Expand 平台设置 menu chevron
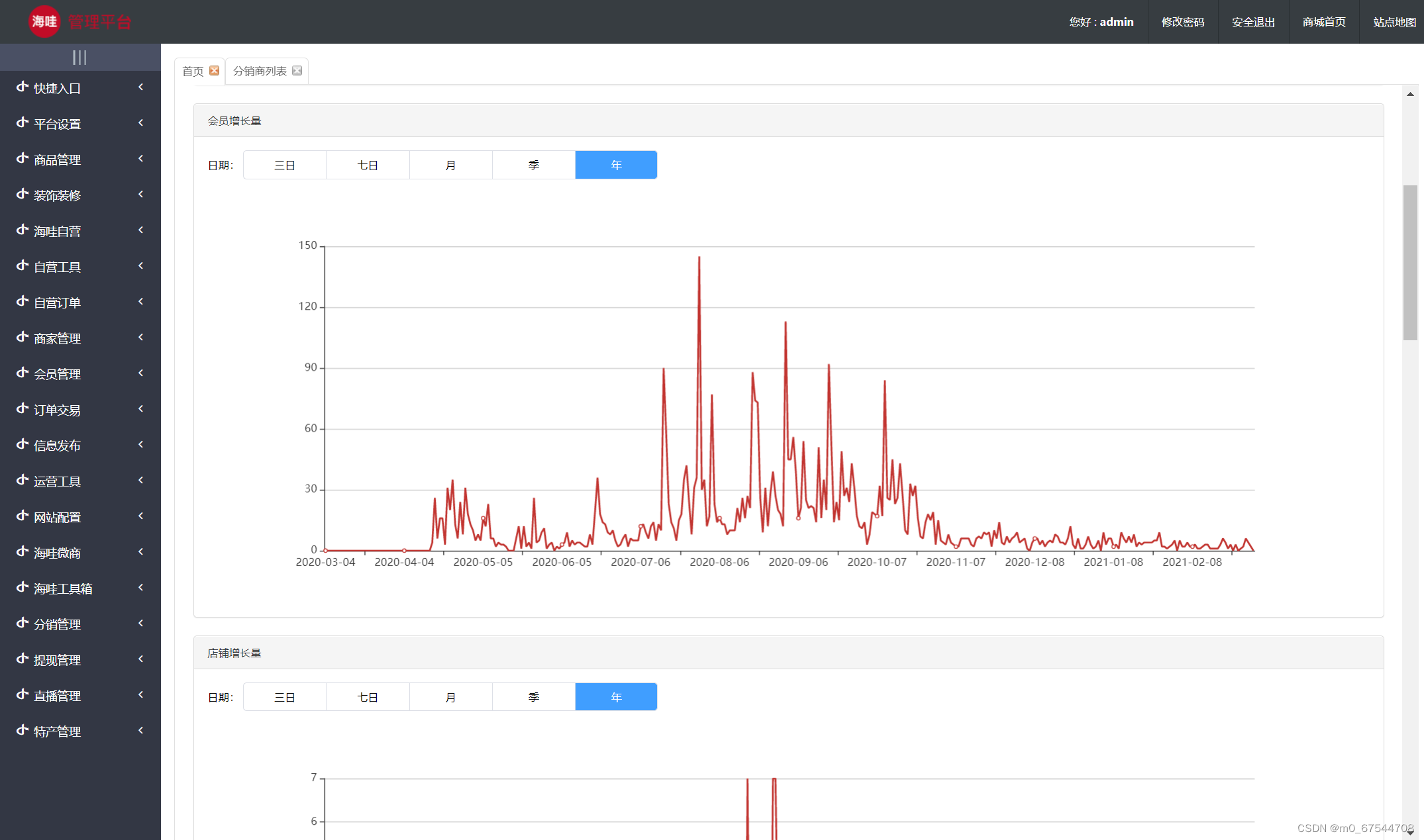The image size is (1424, 840). [140, 123]
